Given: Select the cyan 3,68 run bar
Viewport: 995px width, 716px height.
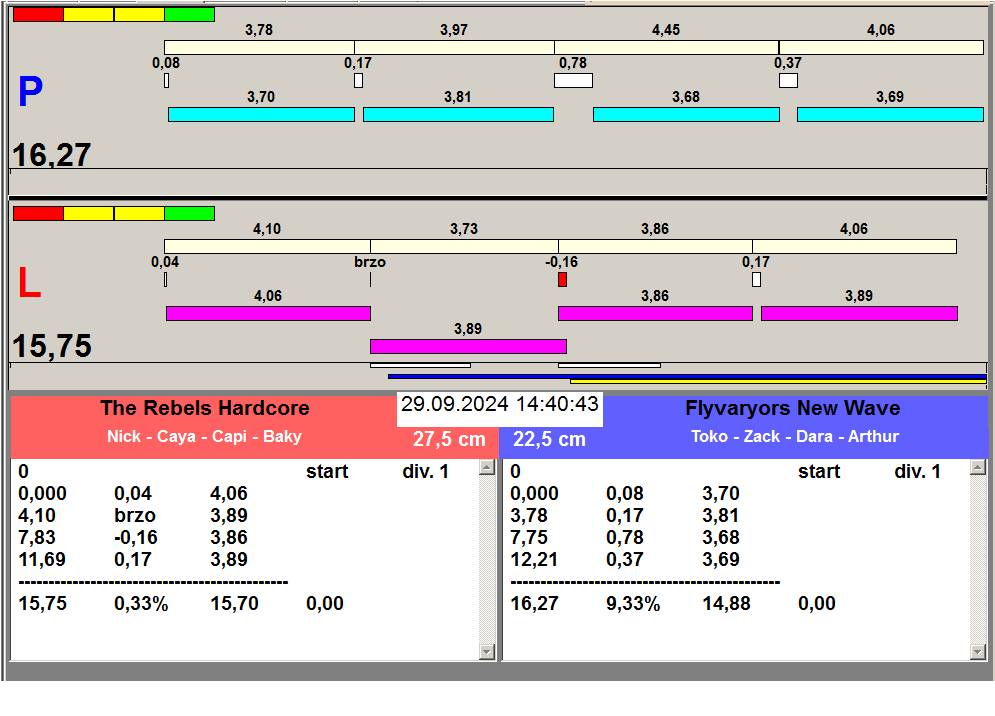Looking at the screenshot, I should click(686, 115).
